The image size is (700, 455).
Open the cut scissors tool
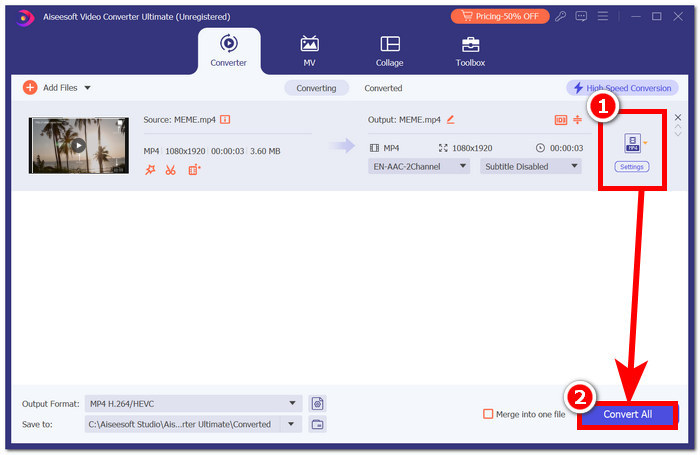pyautogui.click(x=171, y=170)
